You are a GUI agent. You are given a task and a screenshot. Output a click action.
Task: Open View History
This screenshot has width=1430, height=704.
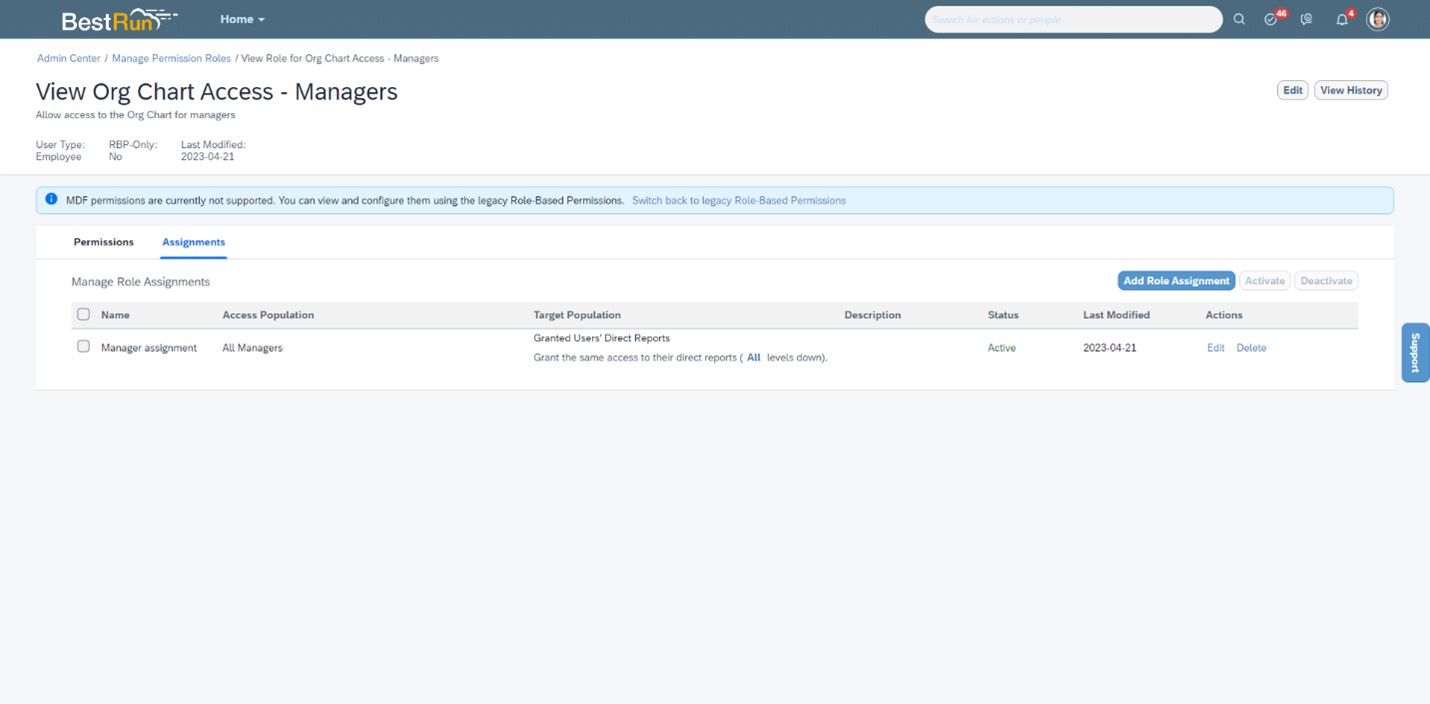[1351, 90]
